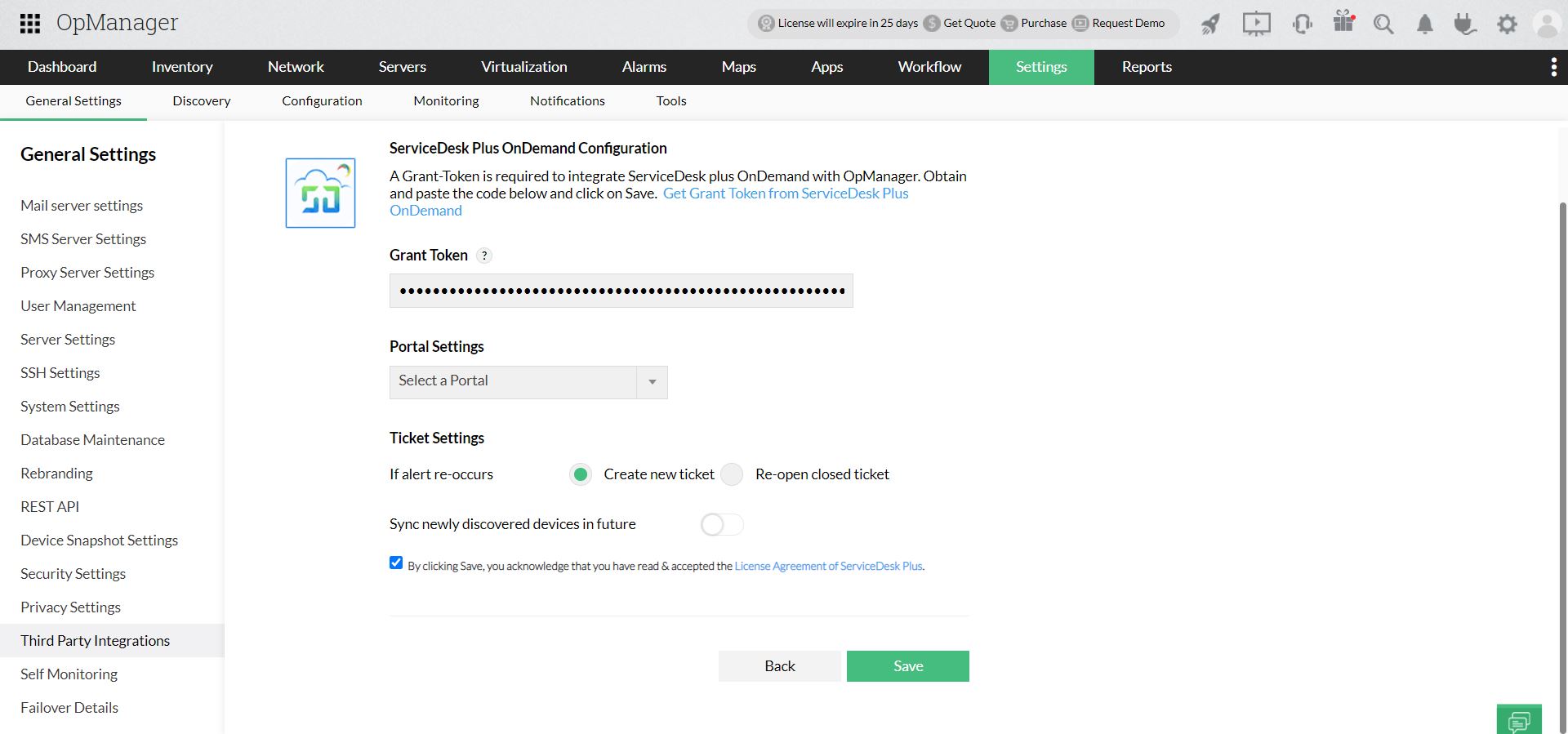Go to the Alarms menu
Image resolution: width=1568 pixels, height=734 pixels.
644,67
